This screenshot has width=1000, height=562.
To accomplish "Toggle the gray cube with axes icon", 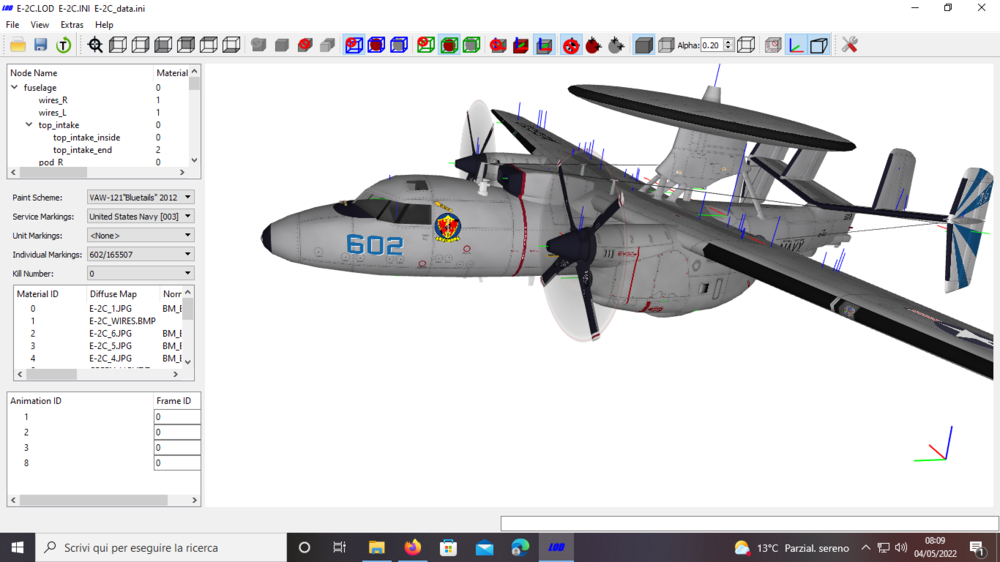I will [x=544, y=45].
